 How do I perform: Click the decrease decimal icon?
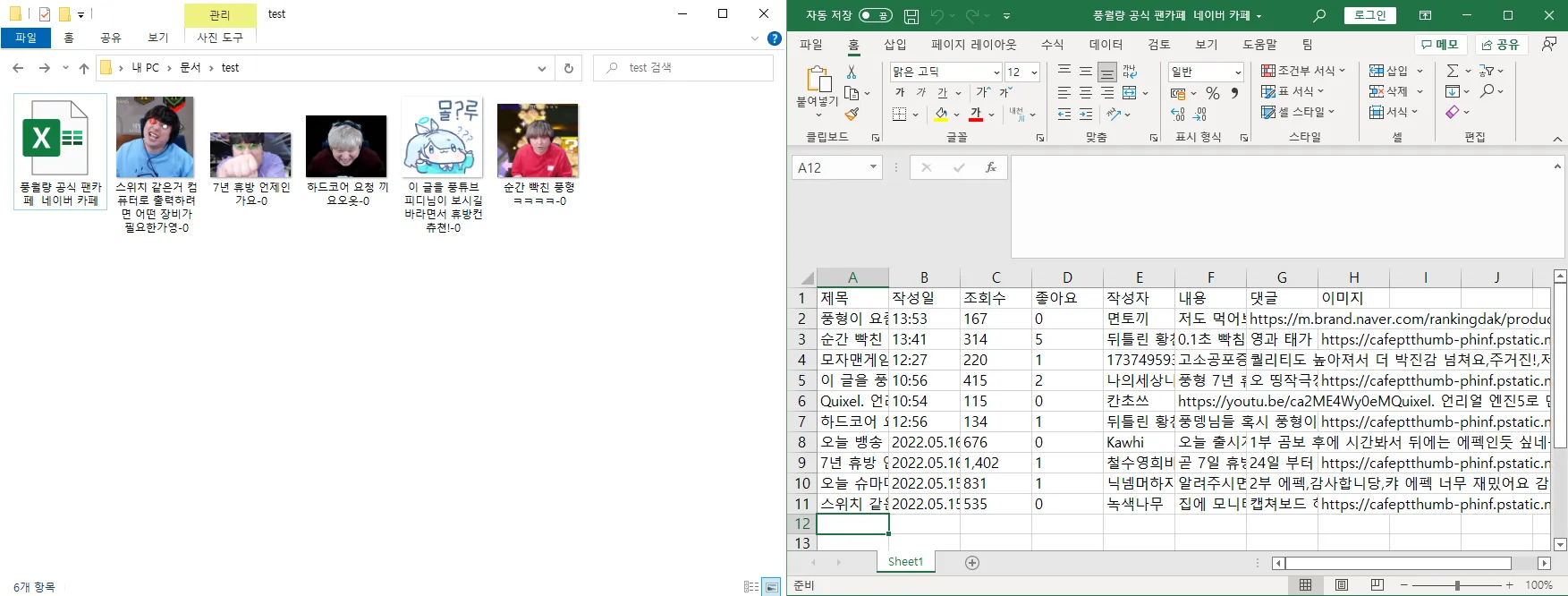point(1200,114)
